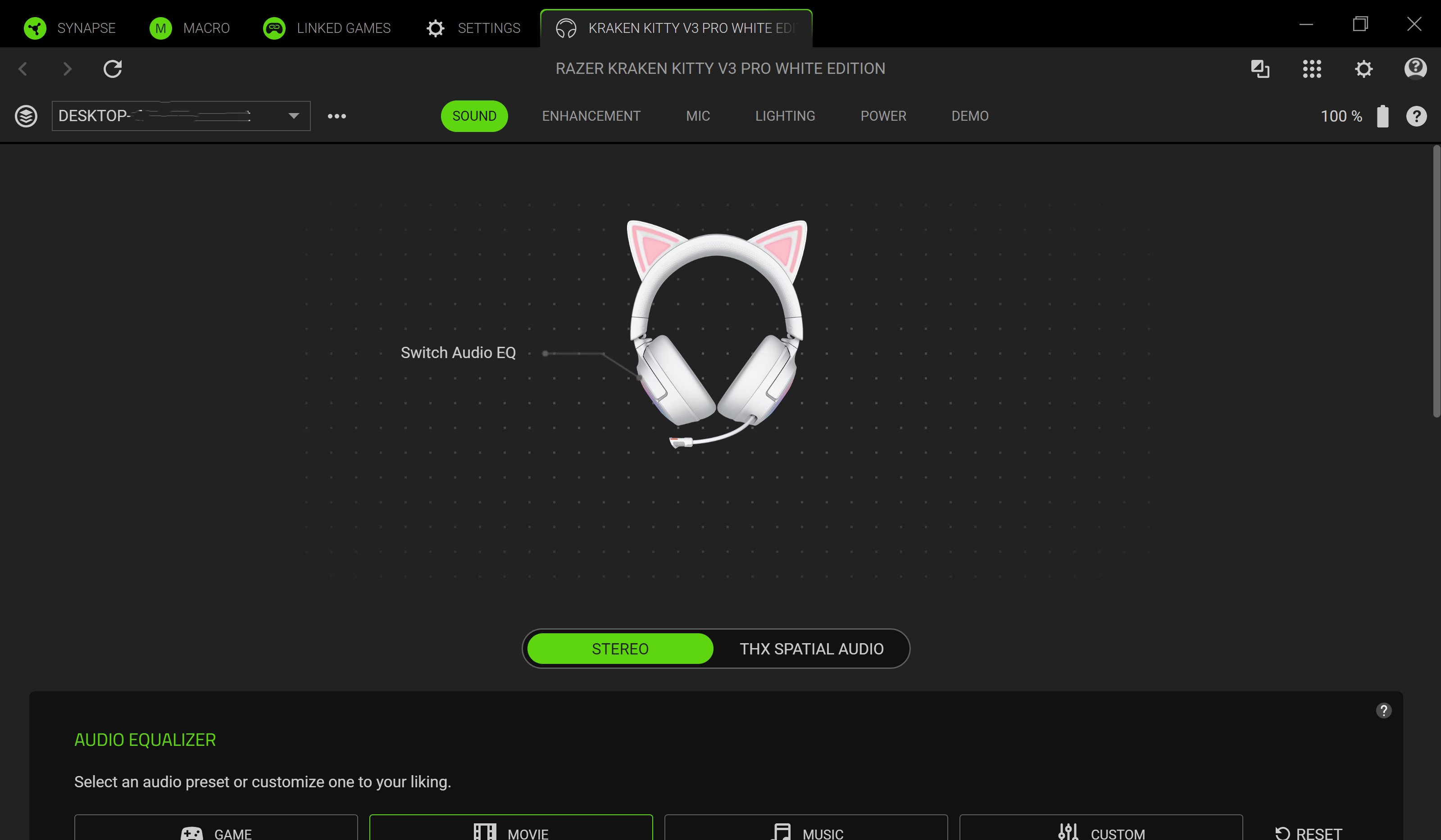Open the Linked Games tab

[327, 28]
